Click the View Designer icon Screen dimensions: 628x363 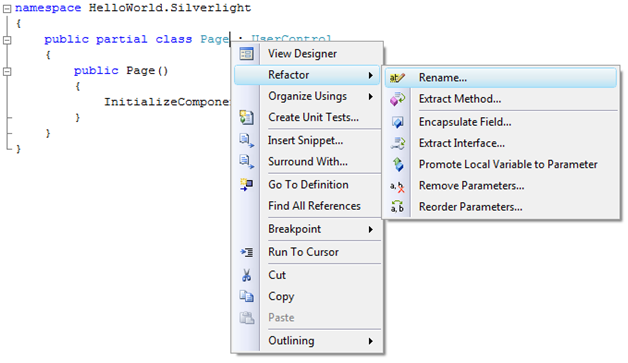point(246,53)
